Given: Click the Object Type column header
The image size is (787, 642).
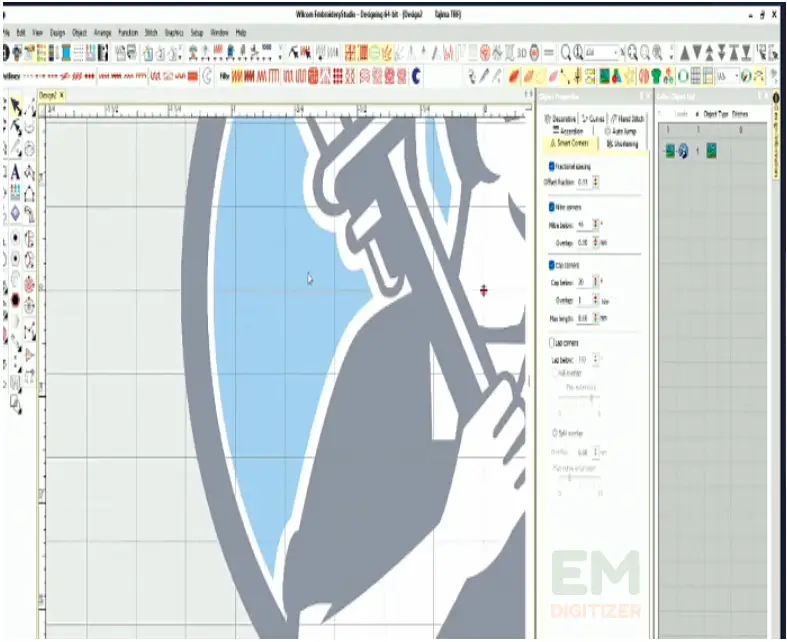Looking at the screenshot, I should 716,114.
